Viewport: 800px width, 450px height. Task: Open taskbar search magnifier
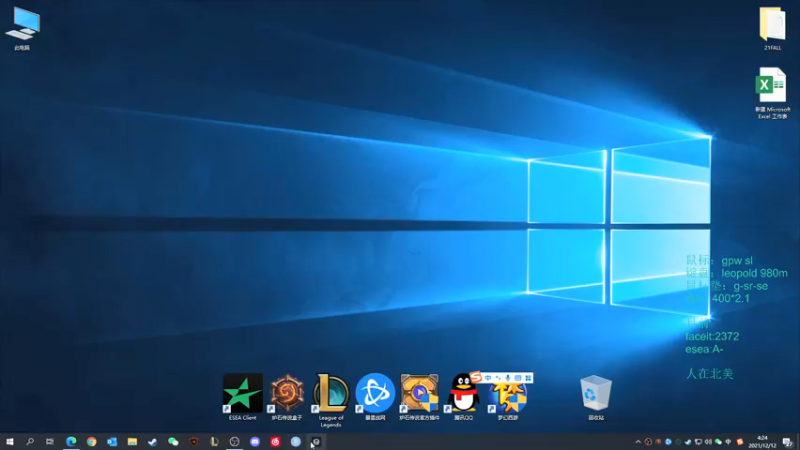point(30,442)
